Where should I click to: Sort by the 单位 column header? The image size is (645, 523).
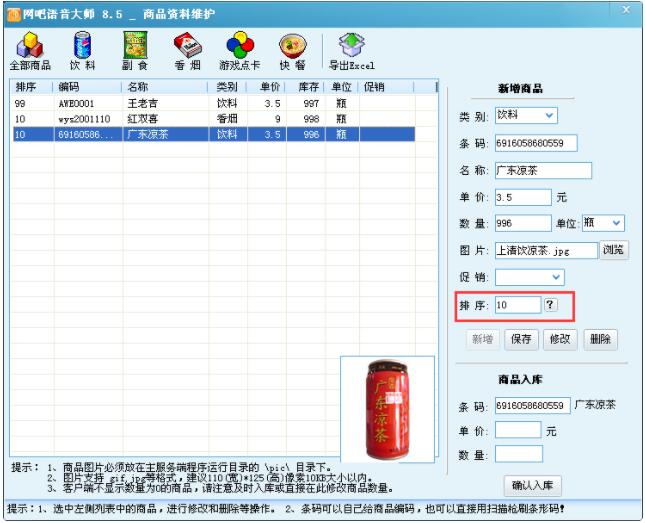tap(342, 87)
